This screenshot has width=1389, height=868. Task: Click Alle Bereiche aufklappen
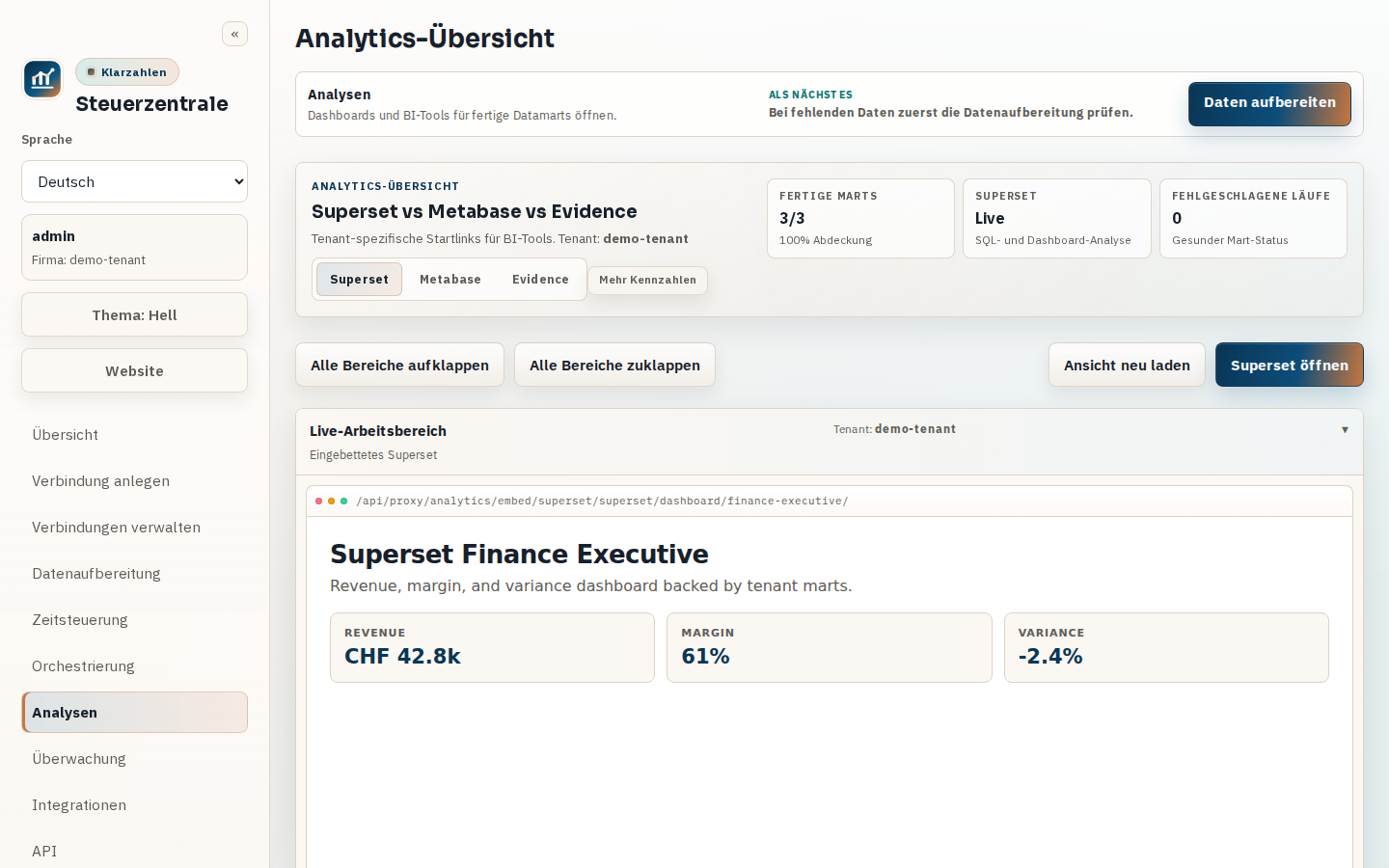399,365
